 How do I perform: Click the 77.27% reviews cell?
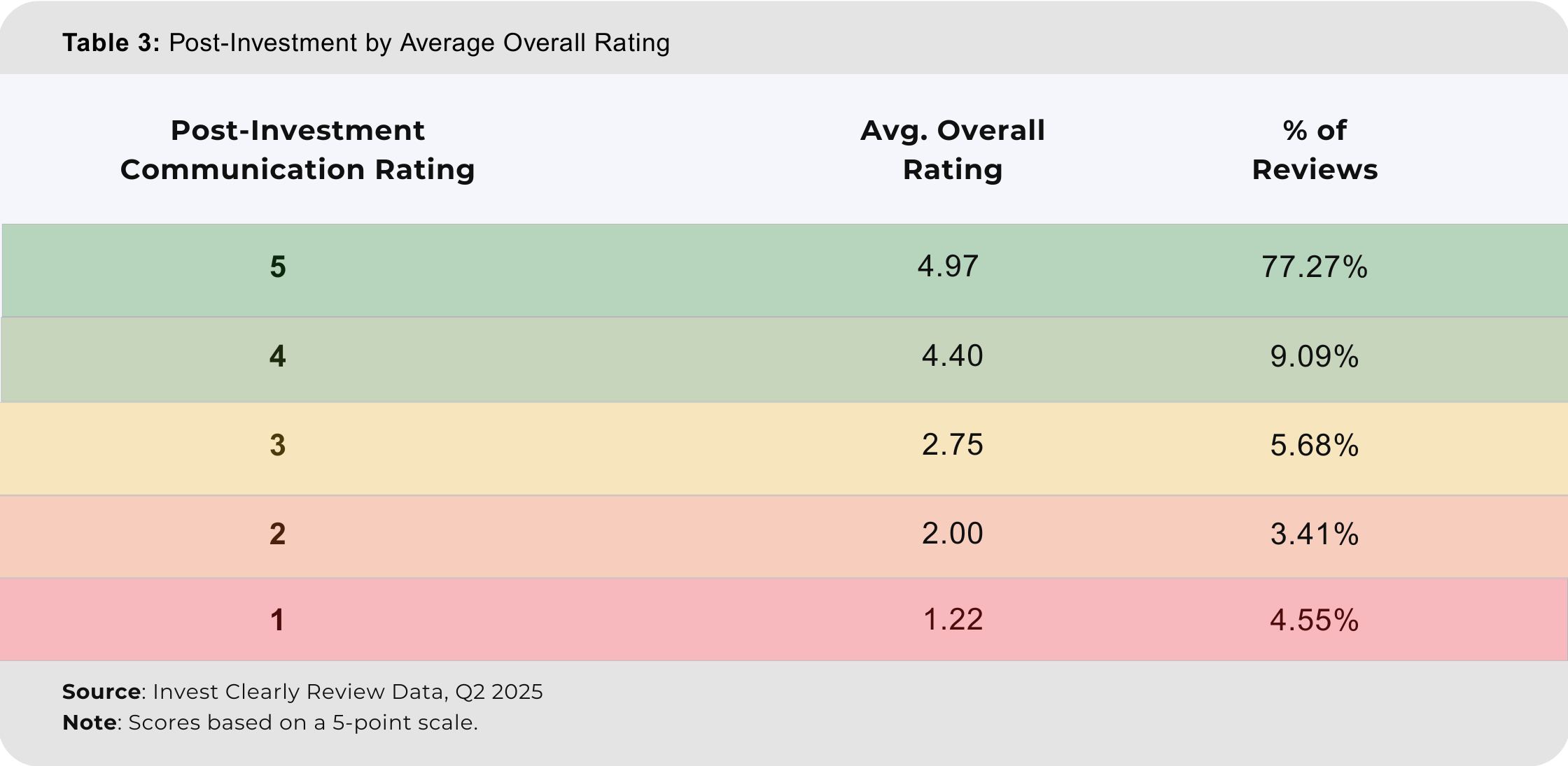click(1314, 267)
